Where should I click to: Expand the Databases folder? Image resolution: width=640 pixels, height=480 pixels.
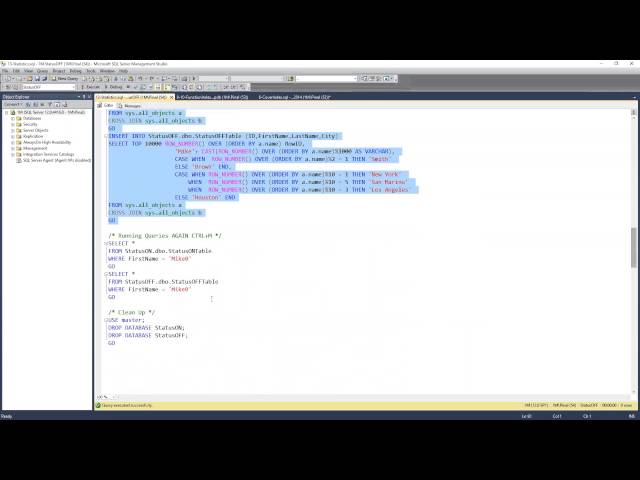pos(13,118)
